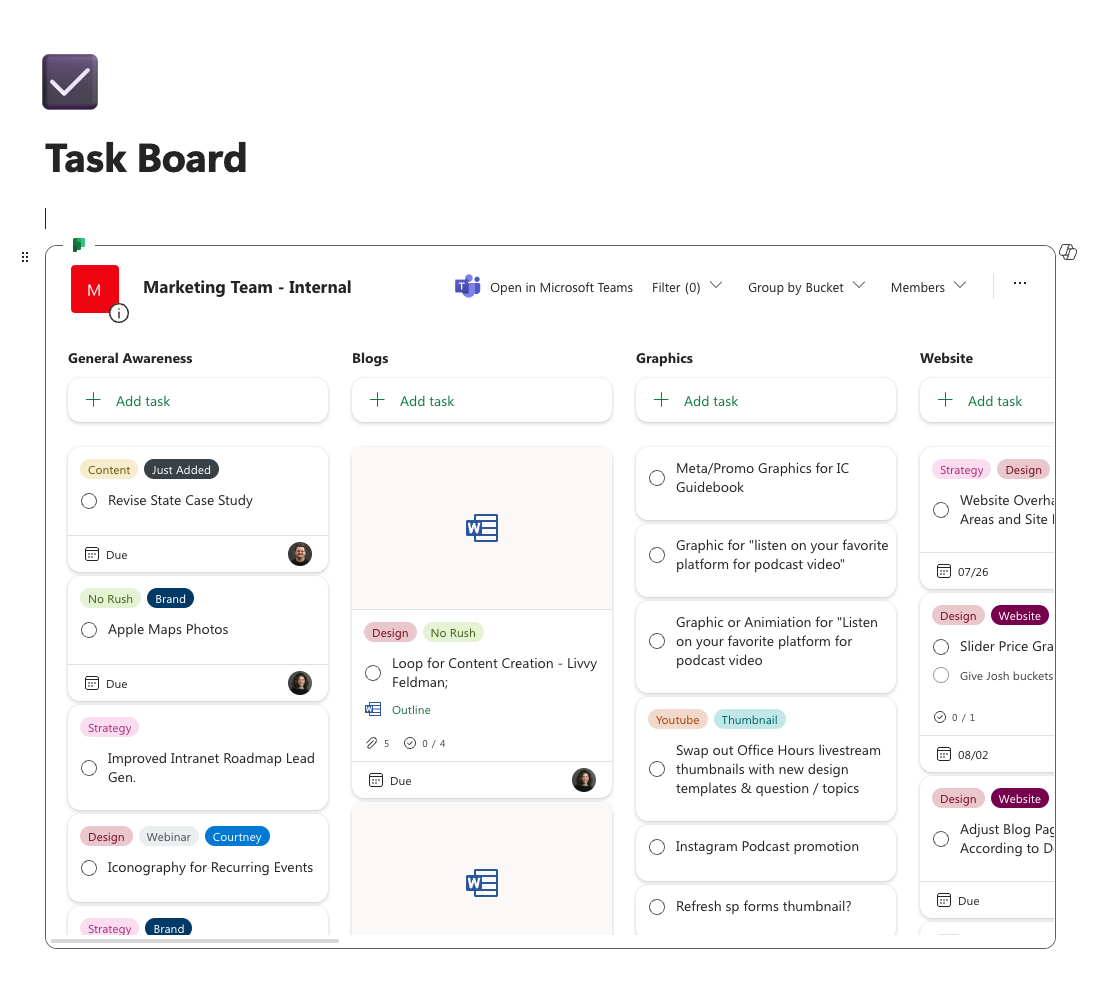Click assignee avatar on Loop for Content Creation
This screenshot has width=1109, height=994.
point(583,780)
